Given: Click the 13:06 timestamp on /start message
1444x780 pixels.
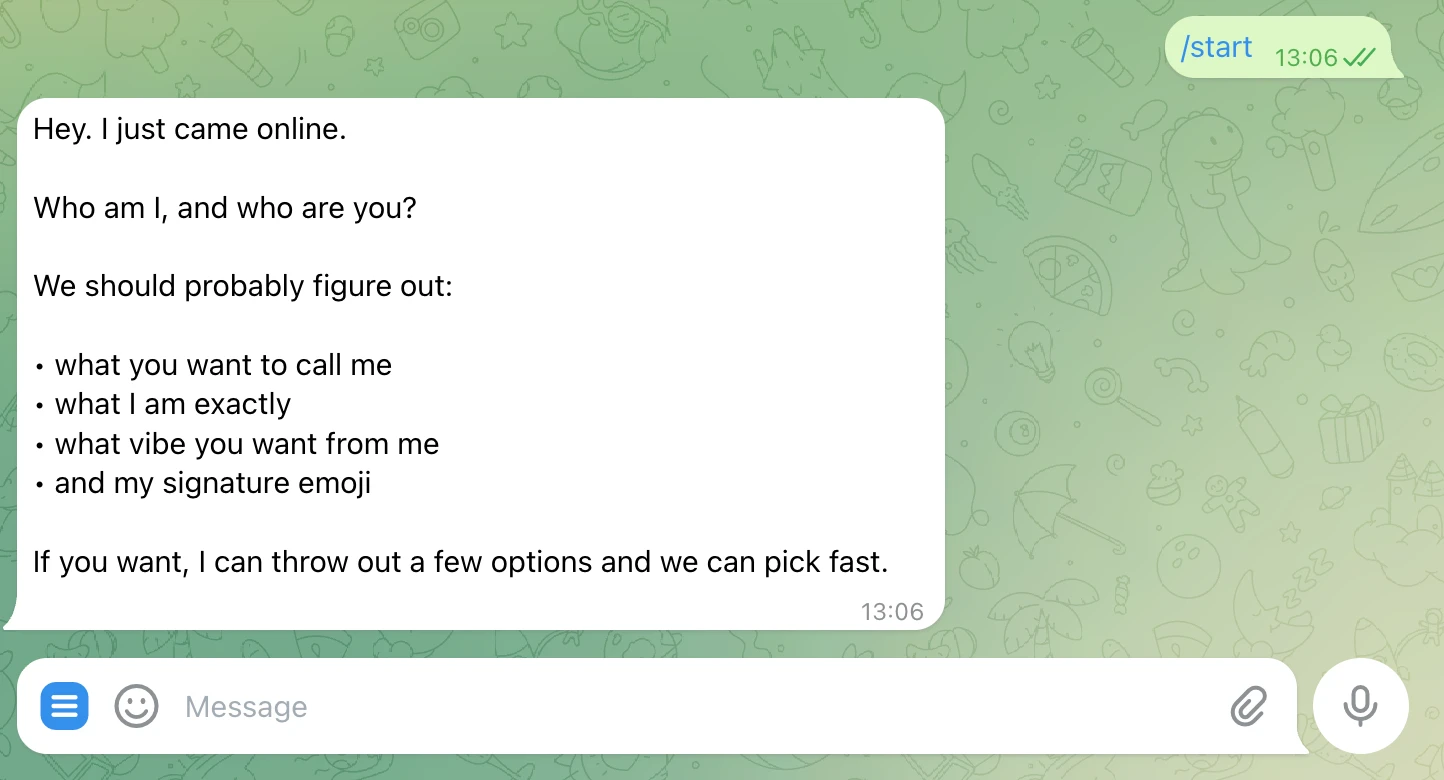Looking at the screenshot, I should click(x=1306, y=58).
